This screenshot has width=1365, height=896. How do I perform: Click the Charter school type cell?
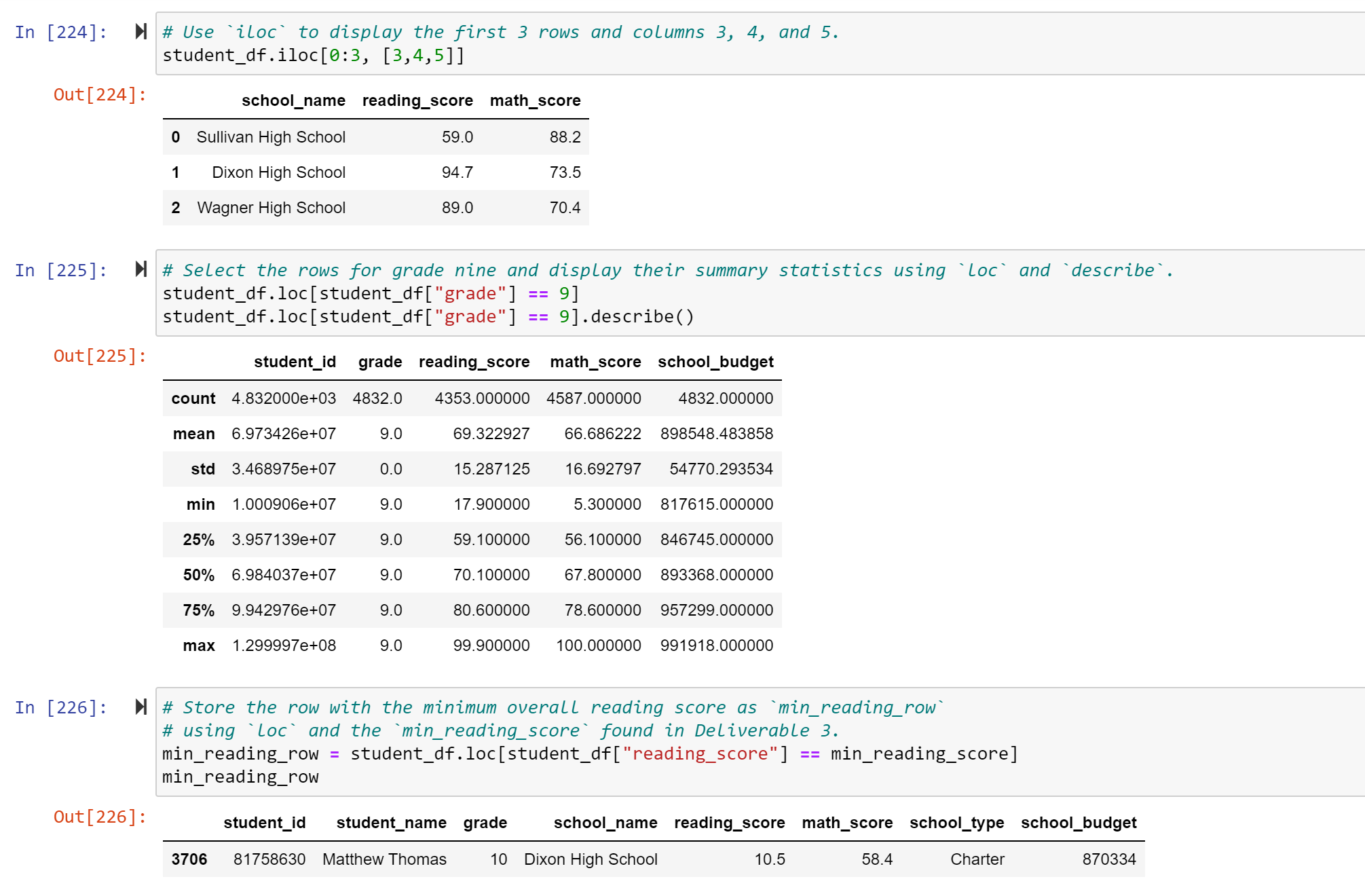977,859
